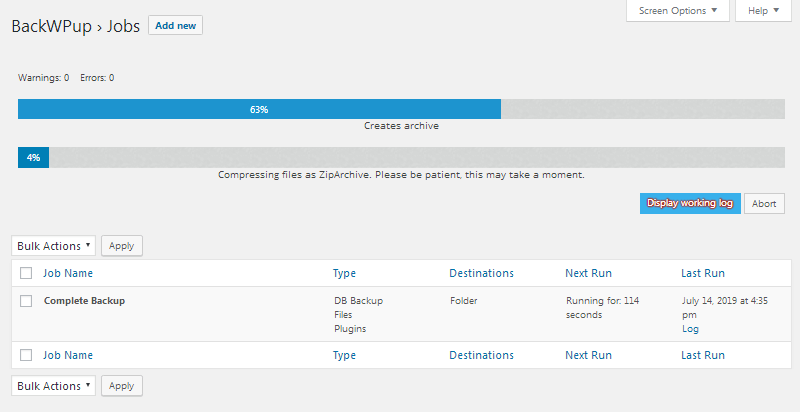The width and height of the screenshot is (800, 412).
Task: Tick the select-all checkbox in table header
Action: [26, 273]
